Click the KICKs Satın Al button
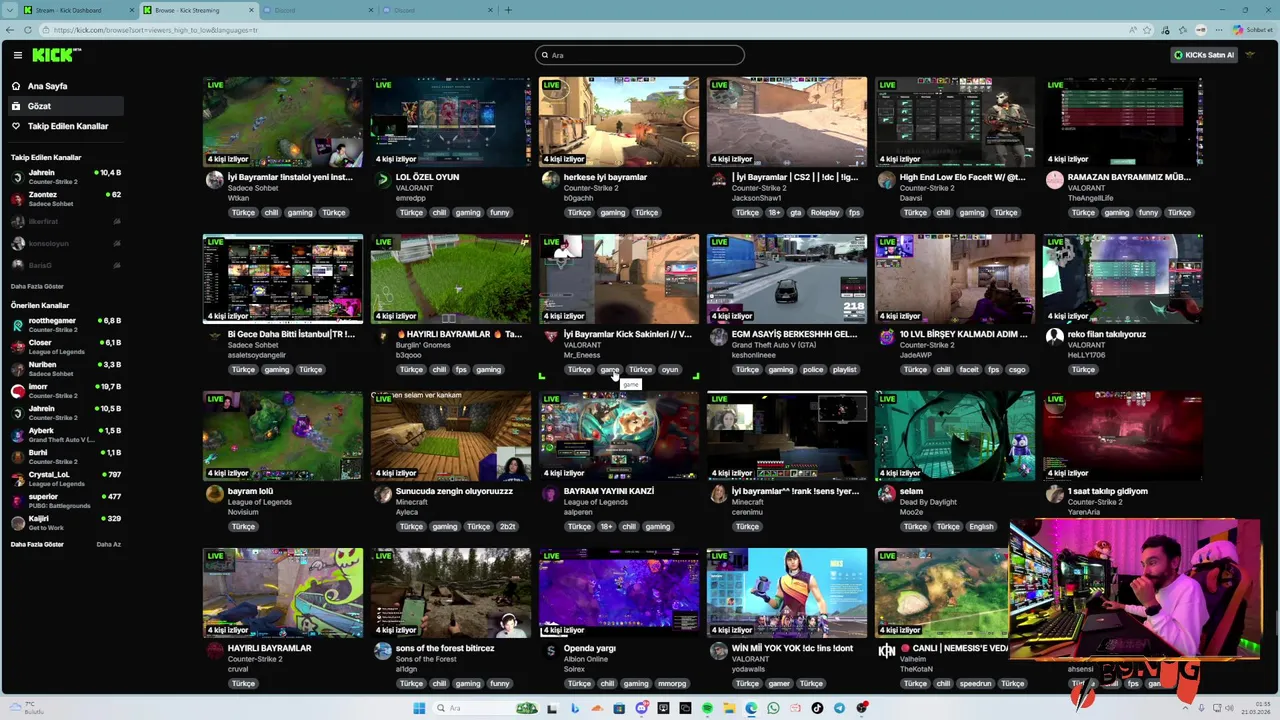This screenshot has height=720, width=1280. 1204,55
